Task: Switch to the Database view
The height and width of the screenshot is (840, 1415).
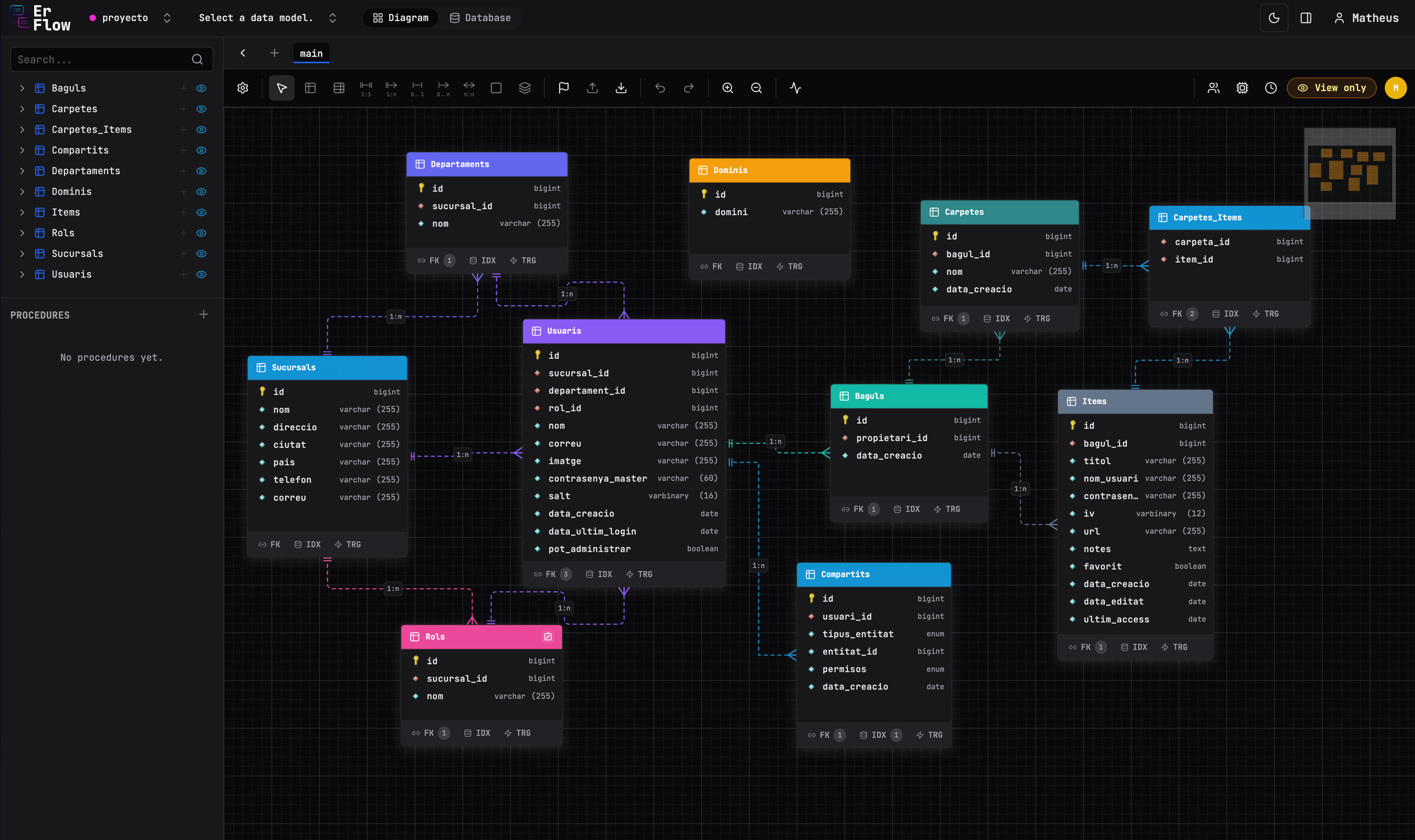Action: (480, 17)
